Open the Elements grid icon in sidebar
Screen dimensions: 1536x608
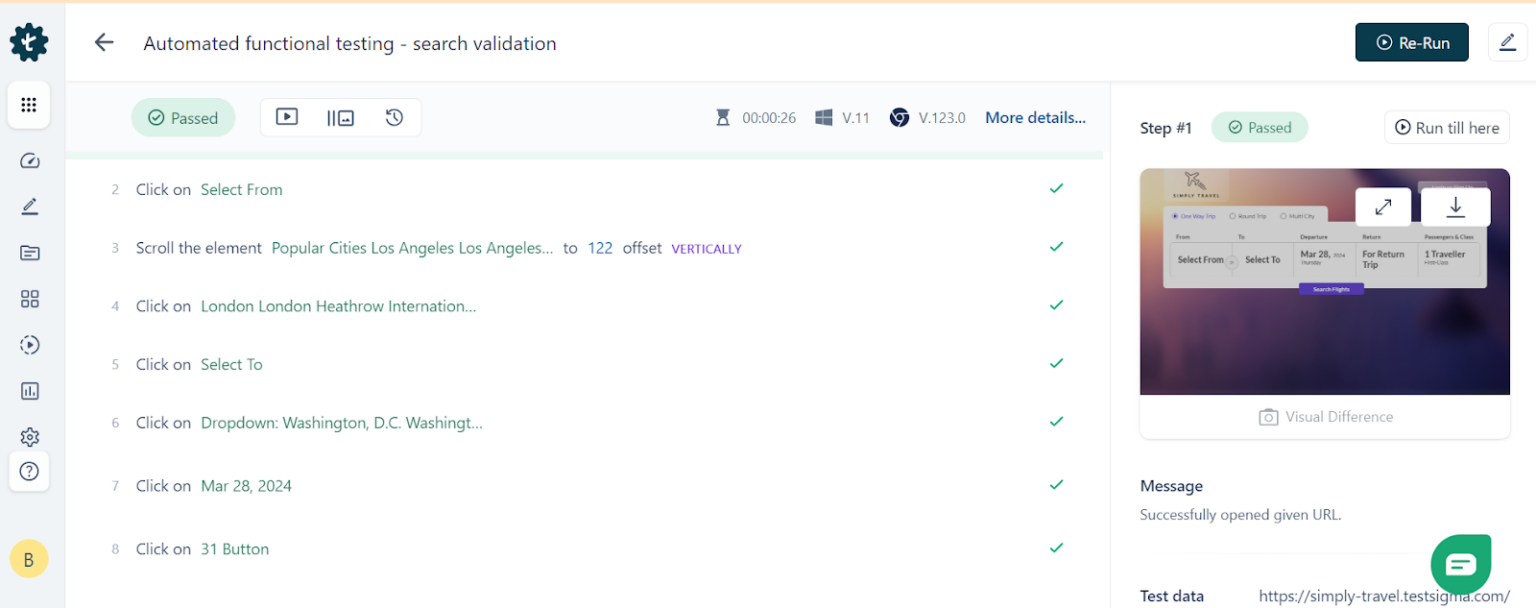click(29, 298)
